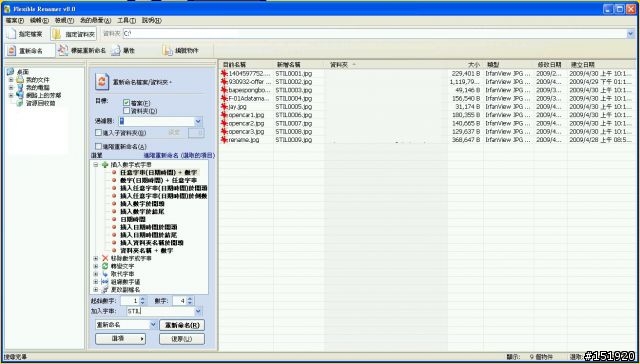Click the Flexible Renamer title bar icon

click(7, 9)
